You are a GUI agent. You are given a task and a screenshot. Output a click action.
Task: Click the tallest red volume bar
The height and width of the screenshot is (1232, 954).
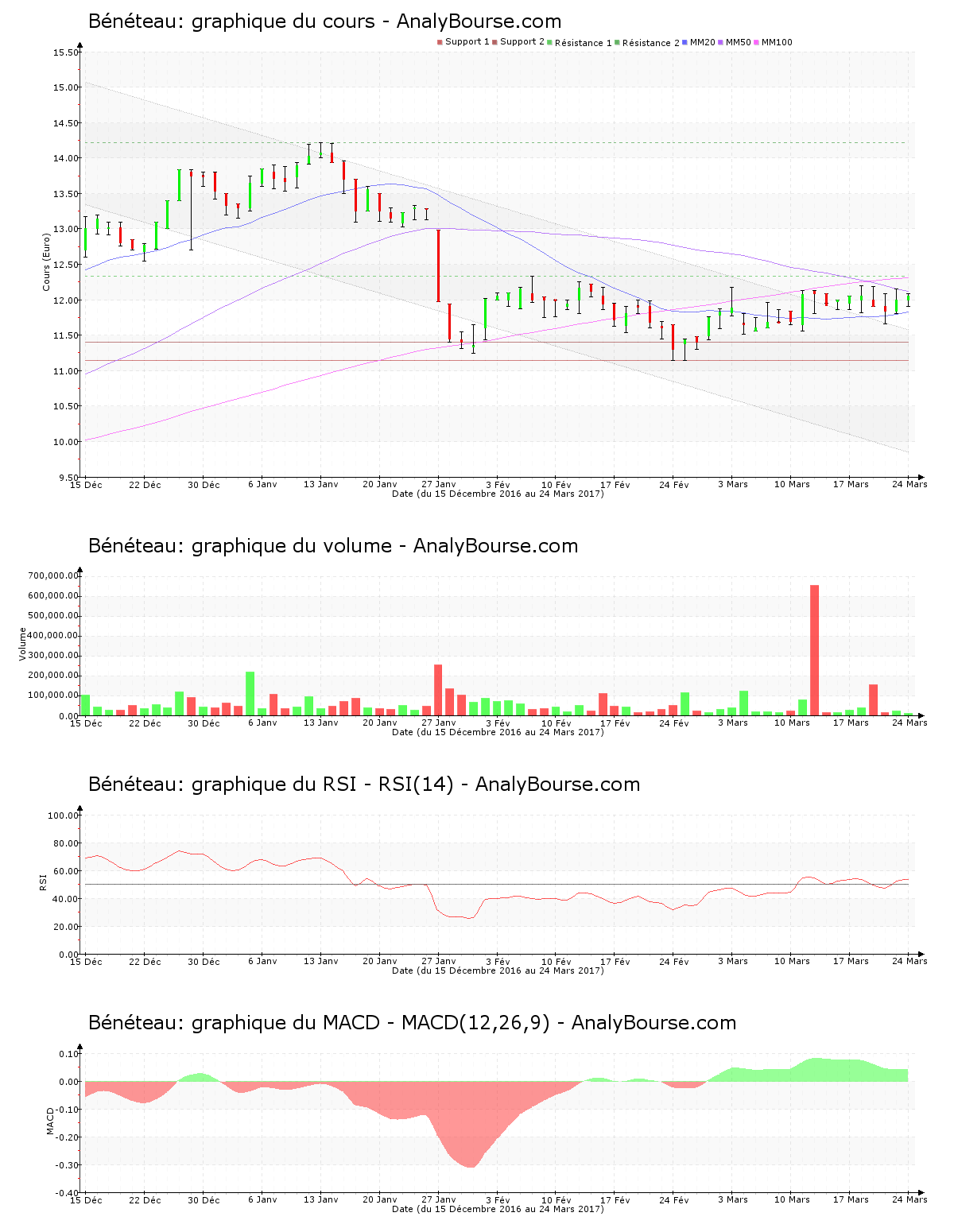coord(814,650)
